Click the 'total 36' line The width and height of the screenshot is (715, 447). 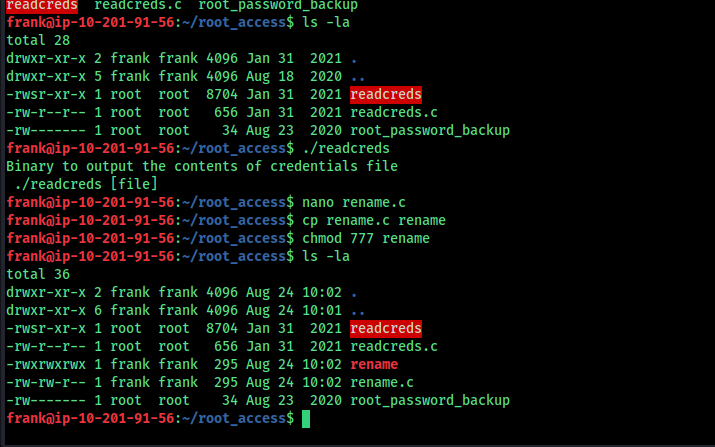click(x=38, y=274)
